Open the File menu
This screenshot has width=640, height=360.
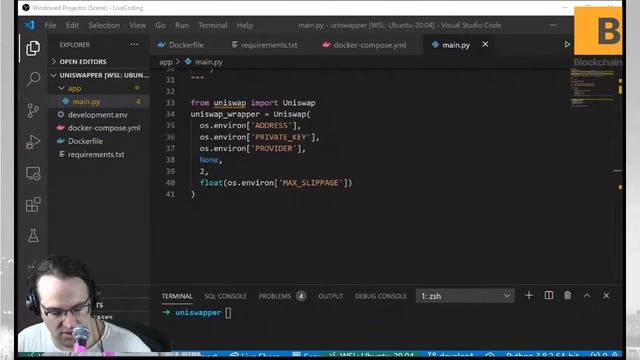(x=50, y=25)
